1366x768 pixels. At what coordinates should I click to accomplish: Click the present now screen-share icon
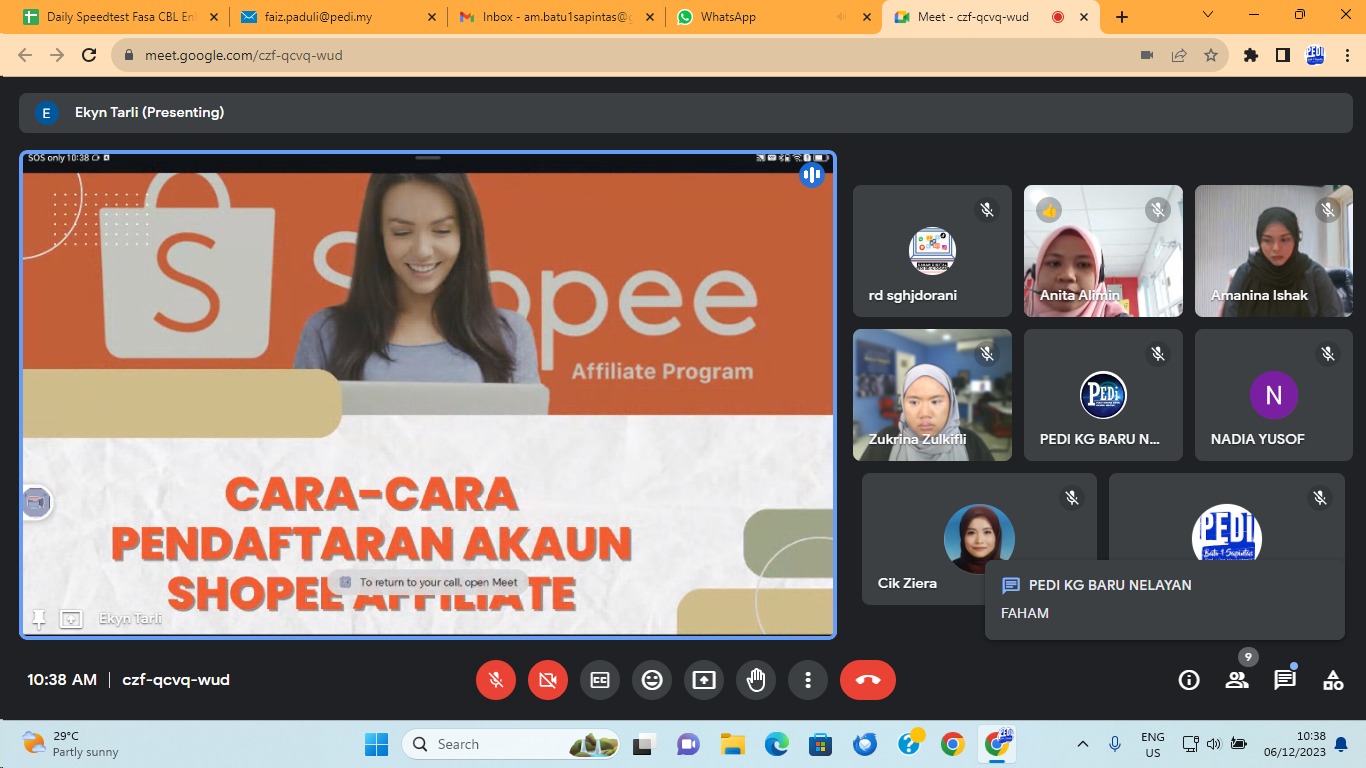pyautogui.click(x=704, y=680)
